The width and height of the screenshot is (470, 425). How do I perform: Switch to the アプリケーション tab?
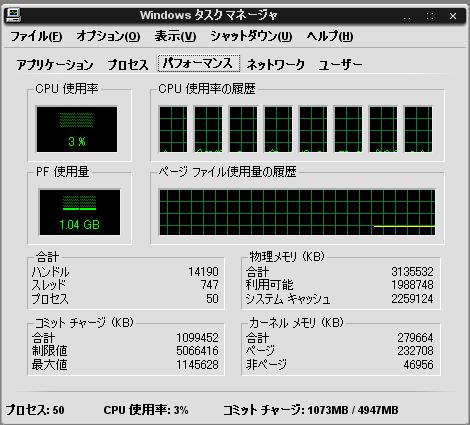click(x=55, y=65)
